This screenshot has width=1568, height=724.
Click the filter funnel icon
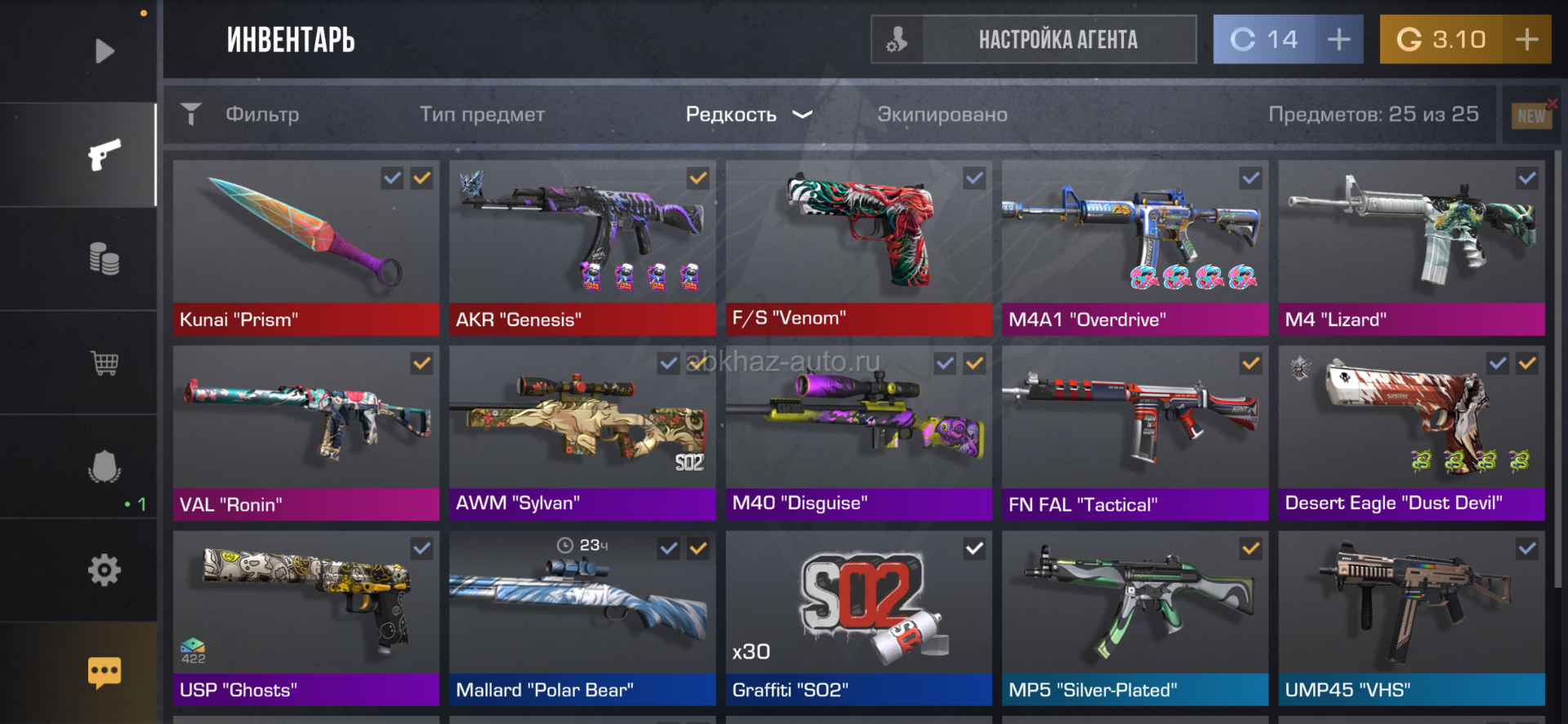pos(191,114)
